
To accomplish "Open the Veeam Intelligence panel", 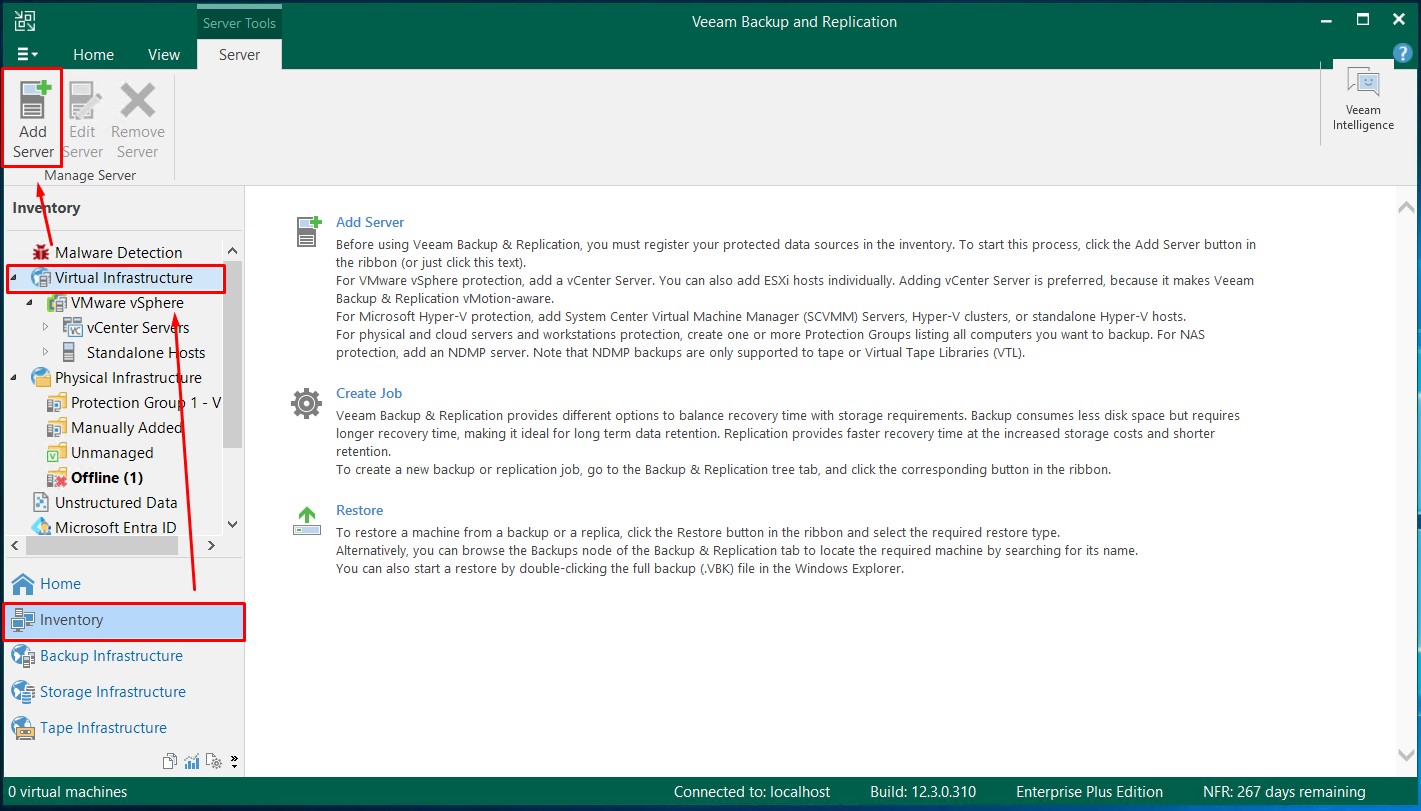I will point(1362,99).
